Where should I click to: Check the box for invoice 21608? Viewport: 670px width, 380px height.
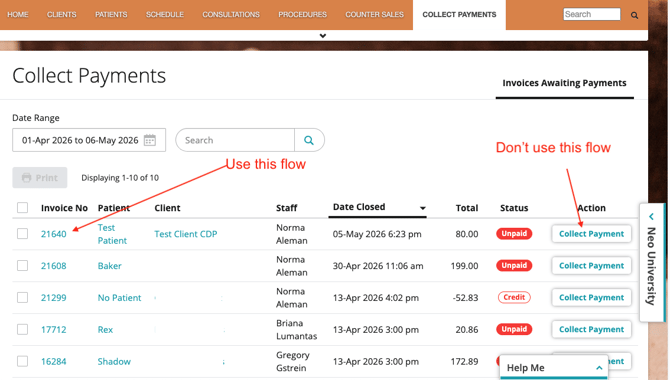click(x=23, y=265)
